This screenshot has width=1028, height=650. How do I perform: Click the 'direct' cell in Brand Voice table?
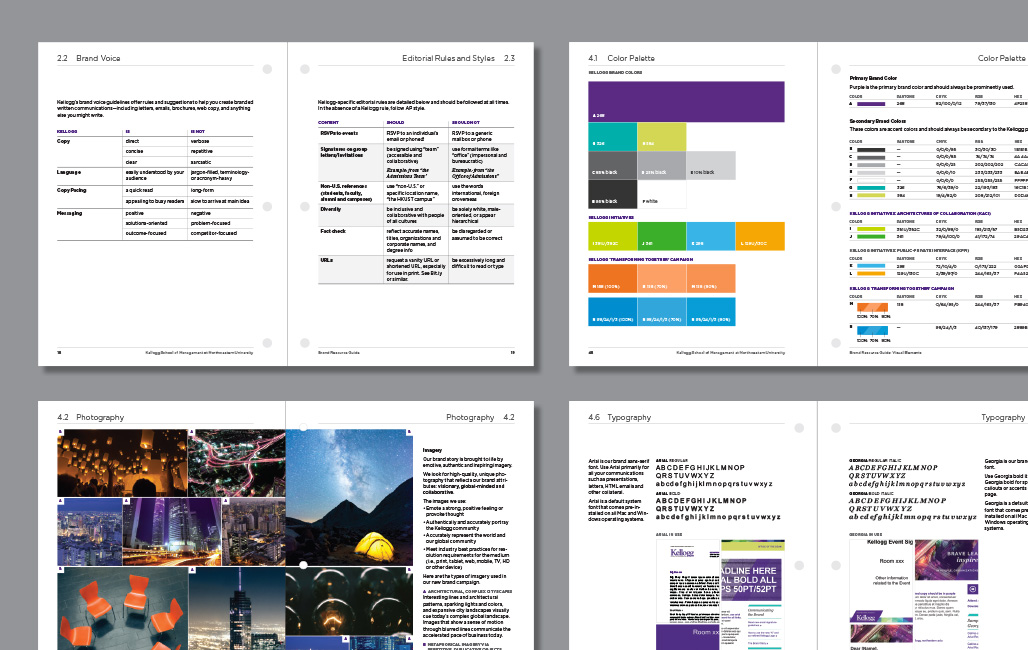[x=132, y=141]
